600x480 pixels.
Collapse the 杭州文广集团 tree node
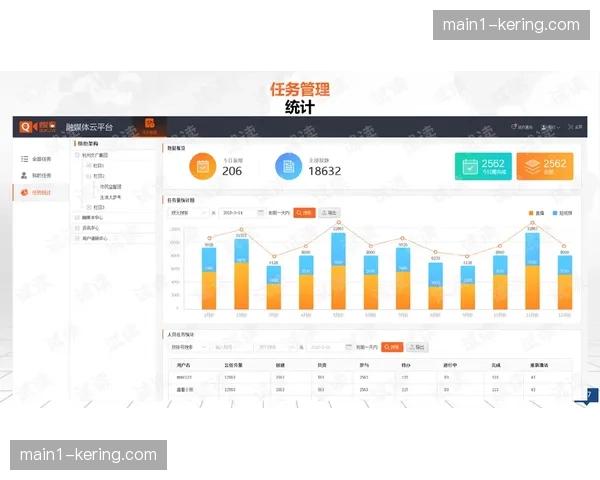[77, 155]
